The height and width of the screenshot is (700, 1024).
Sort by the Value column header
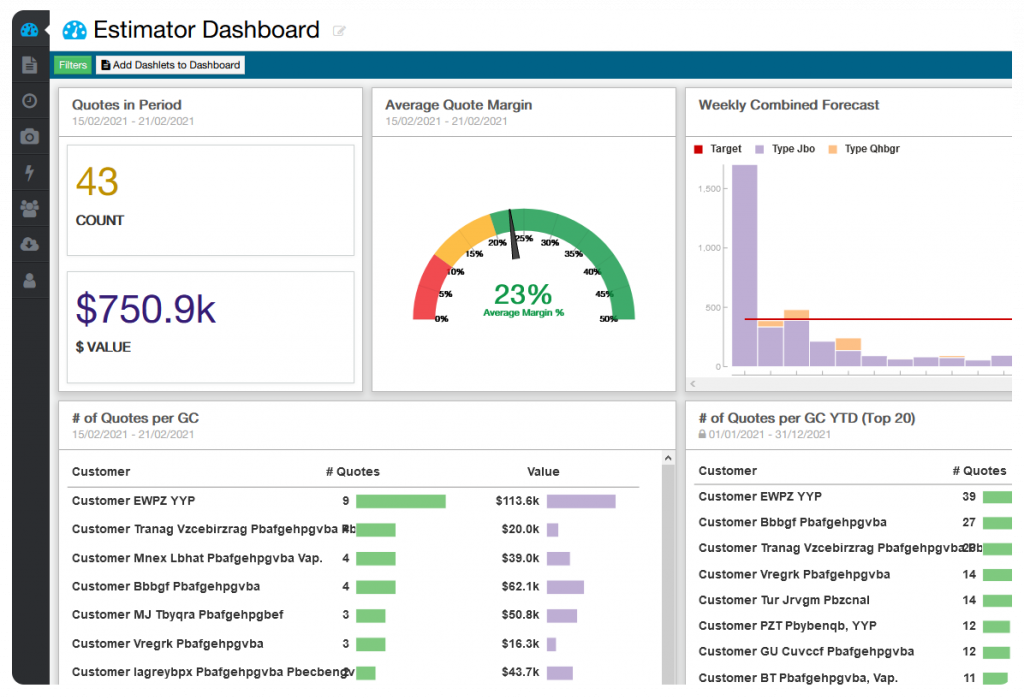click(543, 472)
